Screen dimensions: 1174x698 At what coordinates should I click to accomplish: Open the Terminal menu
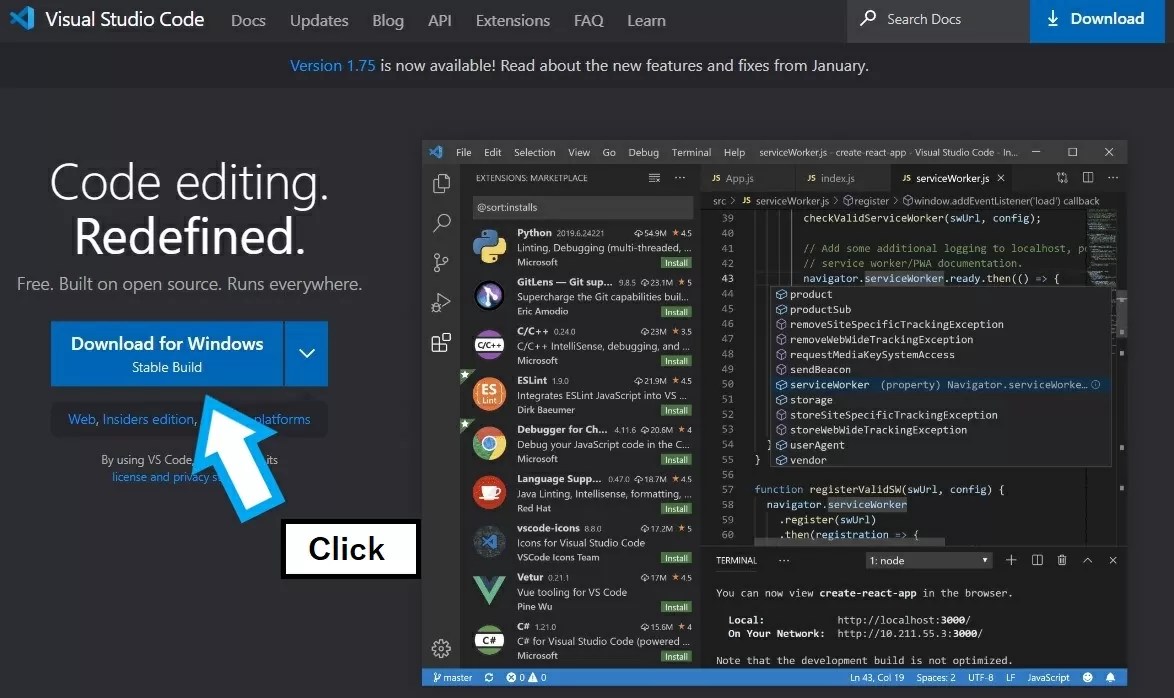[690, 152]
